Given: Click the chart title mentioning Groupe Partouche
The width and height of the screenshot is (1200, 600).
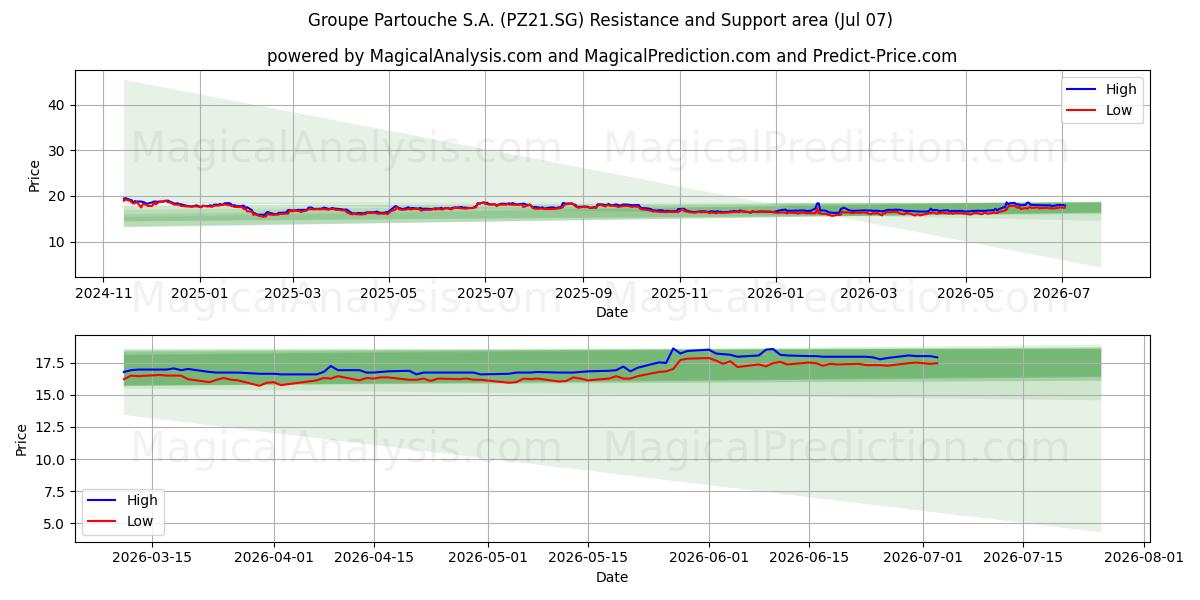Looking at the screenshot, I should coord(600,20).
